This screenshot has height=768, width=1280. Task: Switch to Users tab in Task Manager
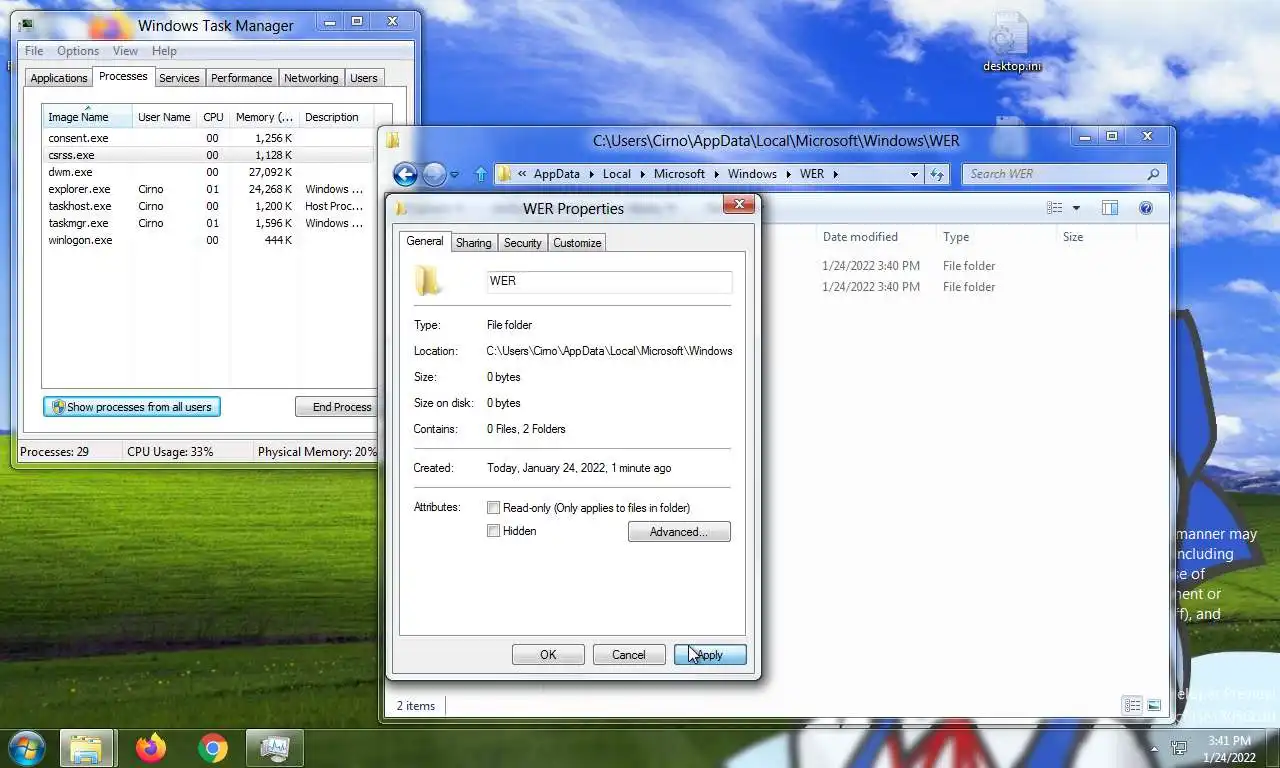coord(364,78)
